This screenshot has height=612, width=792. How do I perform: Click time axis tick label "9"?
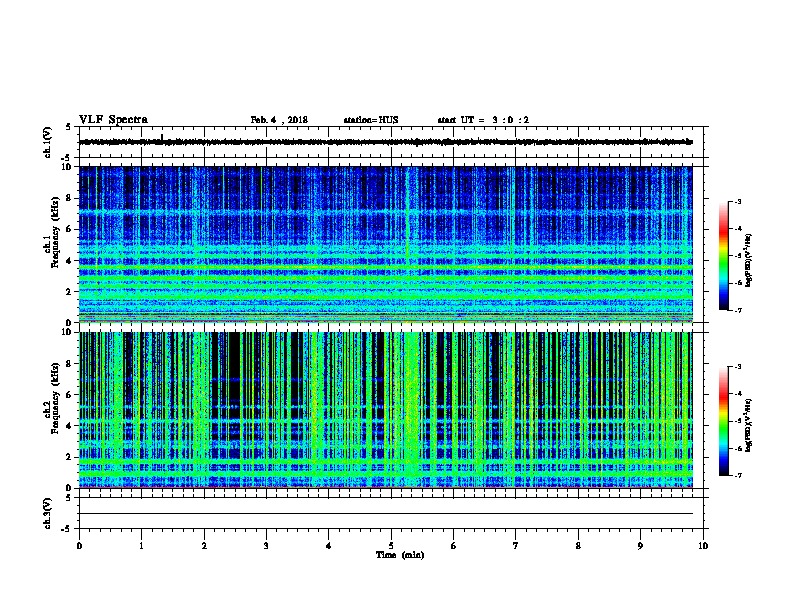(x=640, y=546)
